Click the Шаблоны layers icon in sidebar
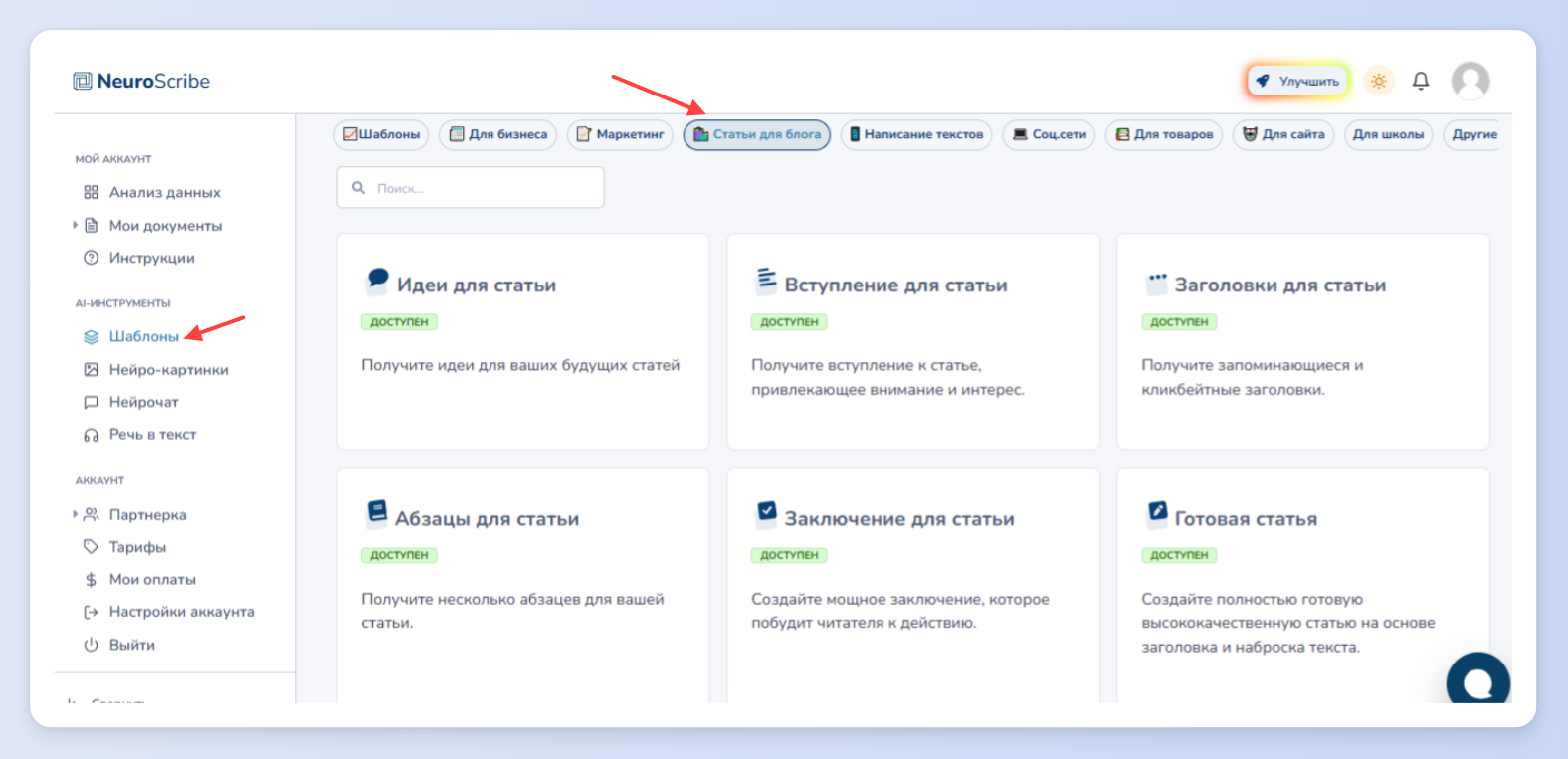 (x=92, y=337)
